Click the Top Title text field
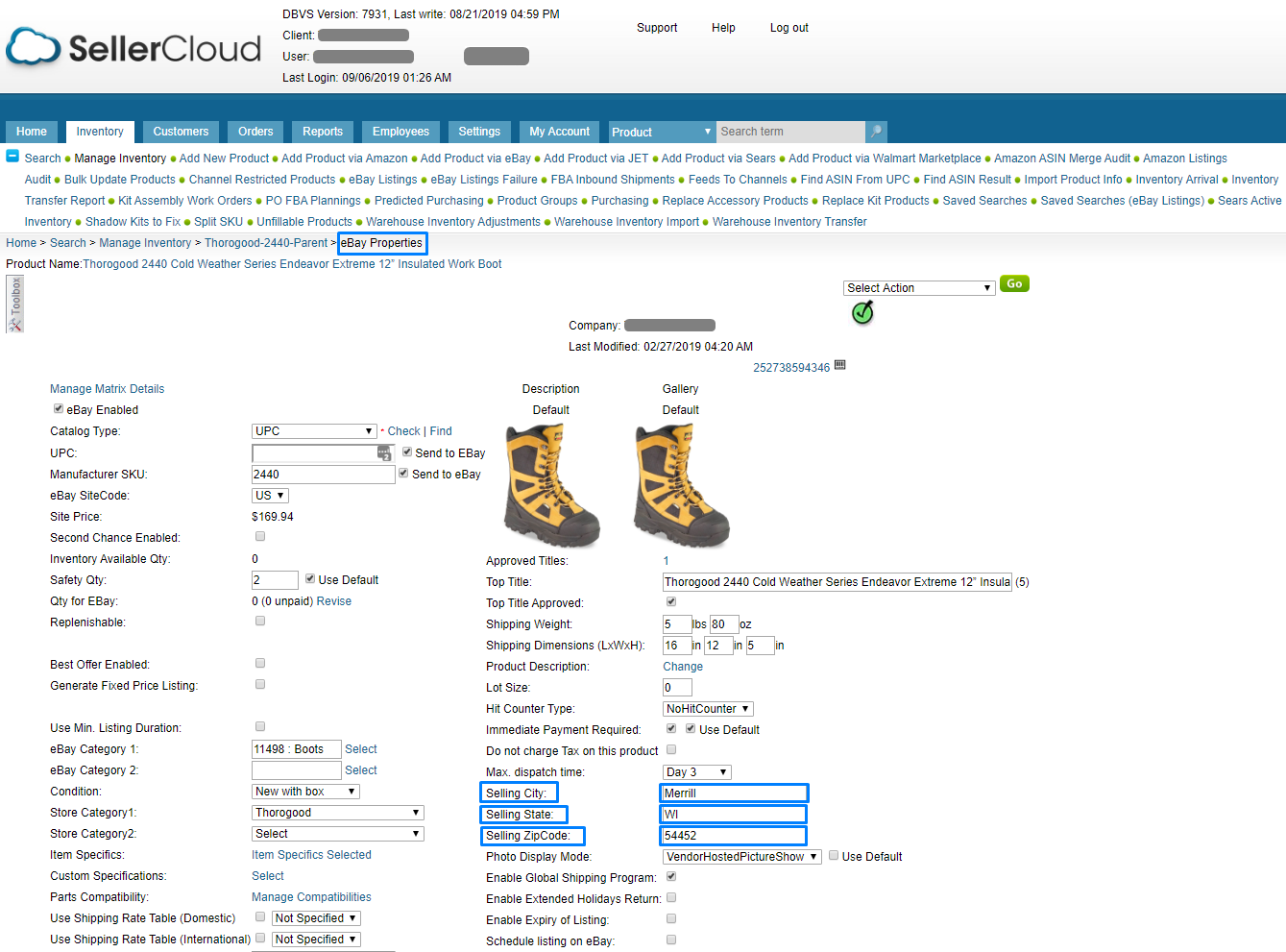Screen dimensions: 1286x952 point(837,582)
